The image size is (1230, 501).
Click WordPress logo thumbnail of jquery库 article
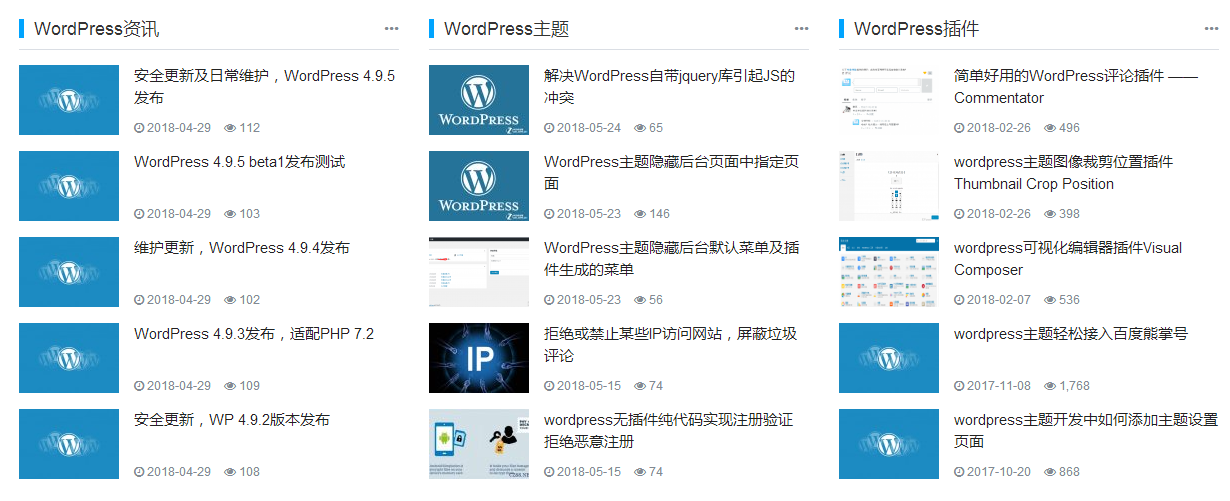pyautogui.click(x=479, y=100)
